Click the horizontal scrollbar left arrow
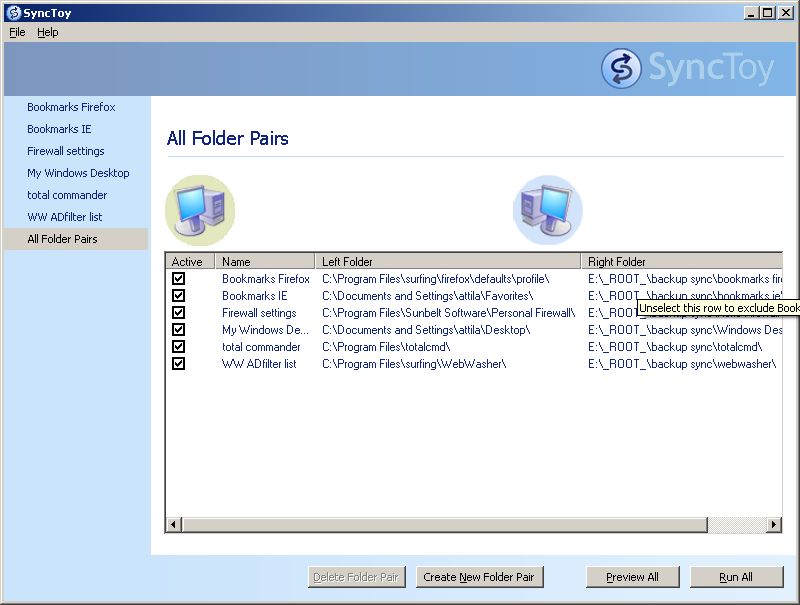 (173, 524)
